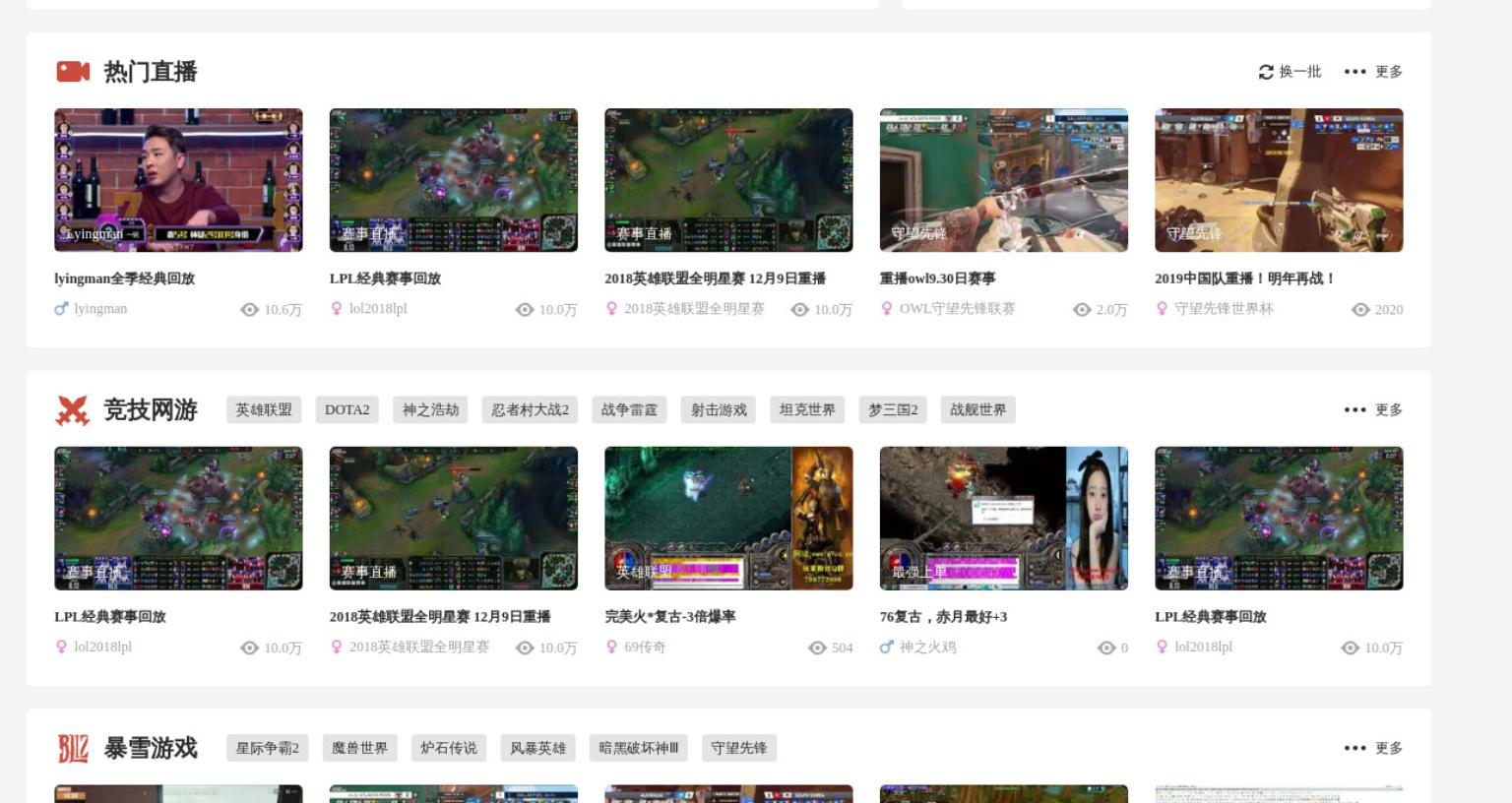The height and width of the screenshot is (803, 1512).
Task: Click streamer name 神之火鸡
Action: (928, 648)
